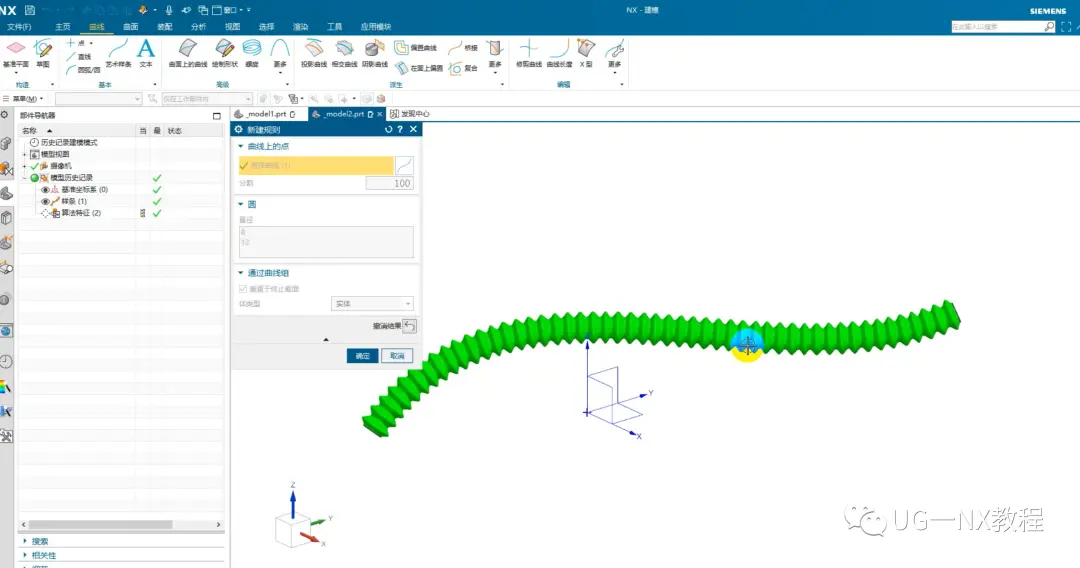Image resolution: width=1080 pixels, height=568 pixels.
Task: Click the 分割 value field showing 100
Action: [x=389, y=183]
